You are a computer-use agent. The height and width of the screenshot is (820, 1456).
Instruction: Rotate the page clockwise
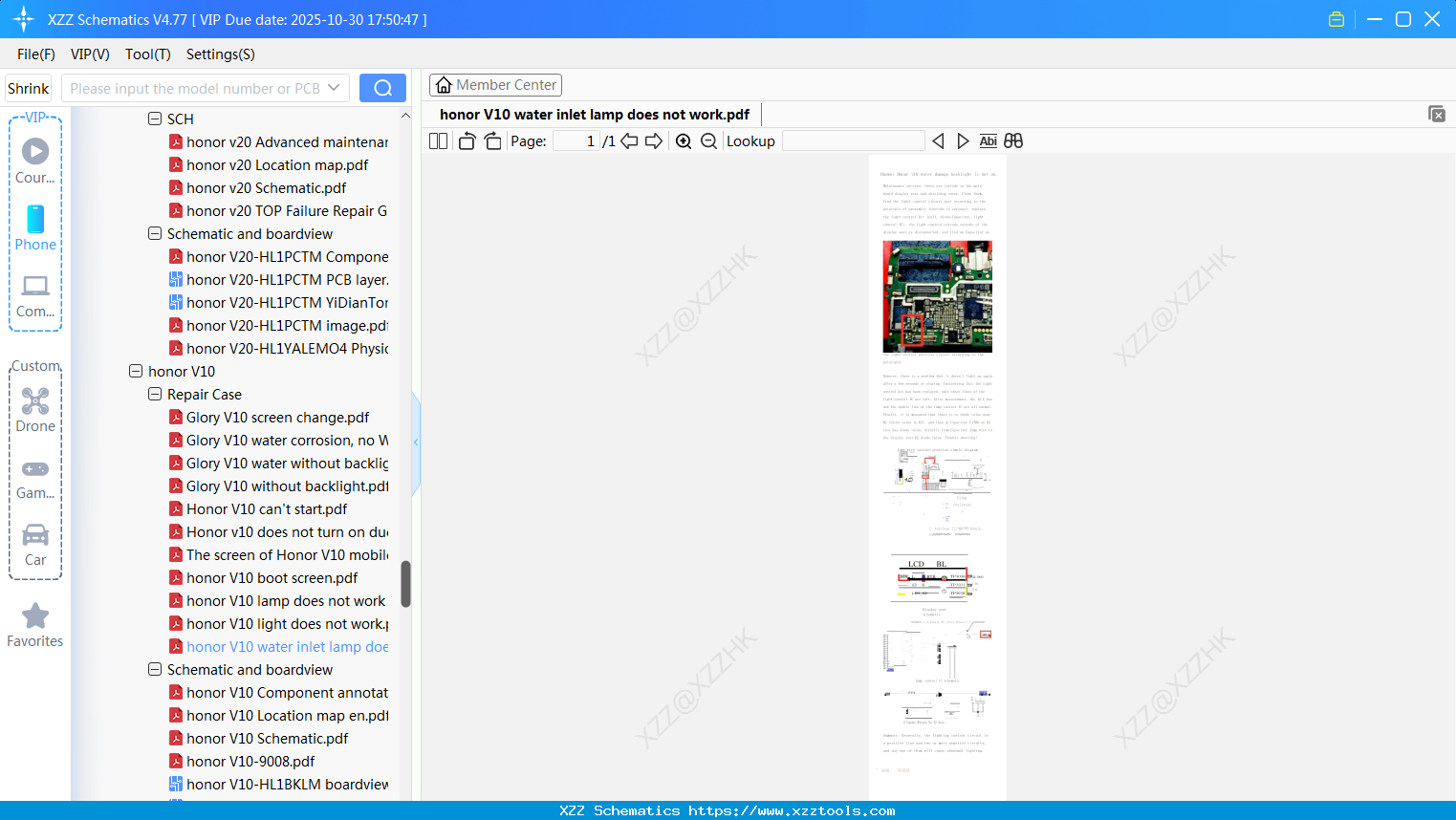(x=492, y=140)
